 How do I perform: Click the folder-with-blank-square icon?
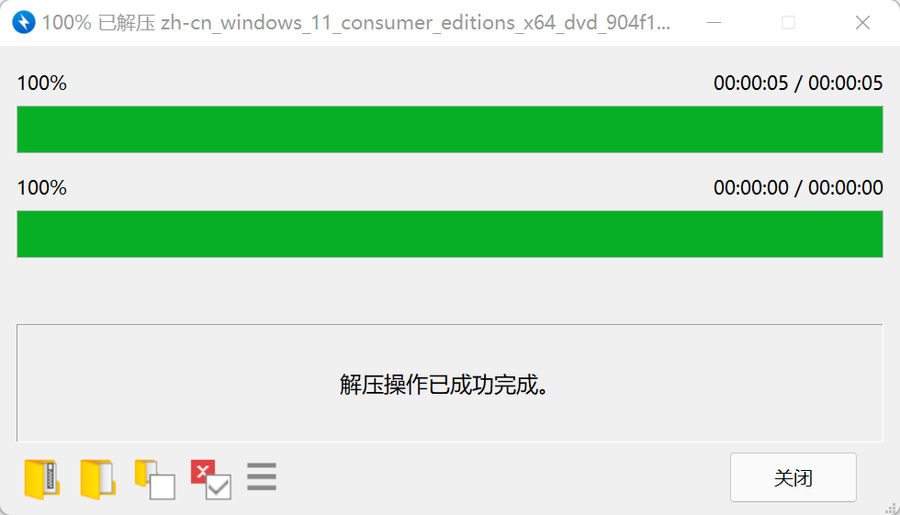point(155,479)
